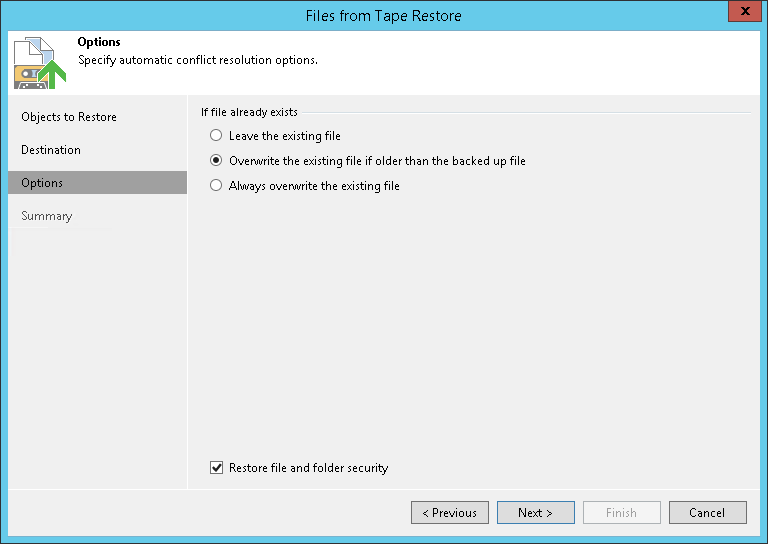Select the Leave the existing file radio button
Viewport: 768px width, 544px height.
[216, 136]
